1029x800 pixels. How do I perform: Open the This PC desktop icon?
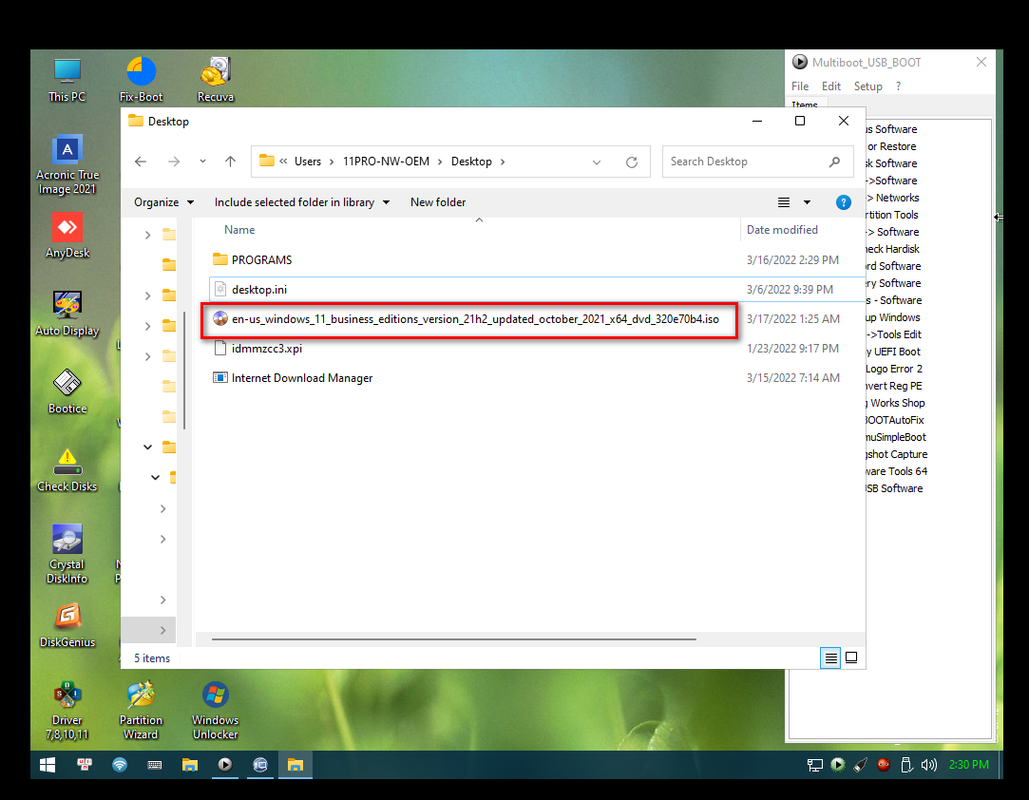point(67,80)
